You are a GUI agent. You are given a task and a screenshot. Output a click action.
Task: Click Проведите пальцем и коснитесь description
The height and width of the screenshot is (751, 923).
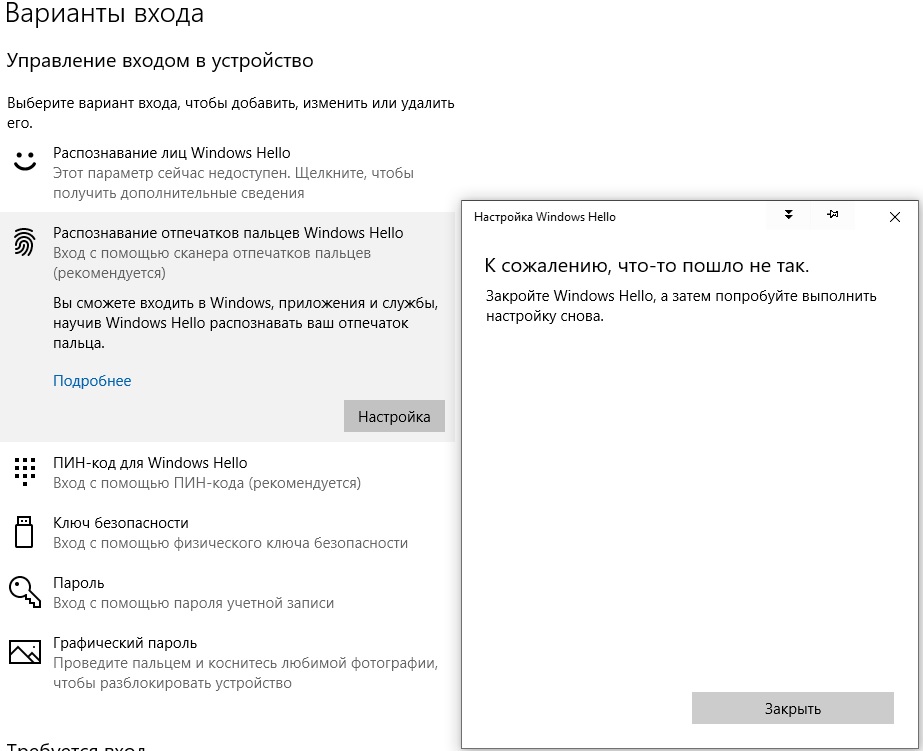tap(245, 673)
